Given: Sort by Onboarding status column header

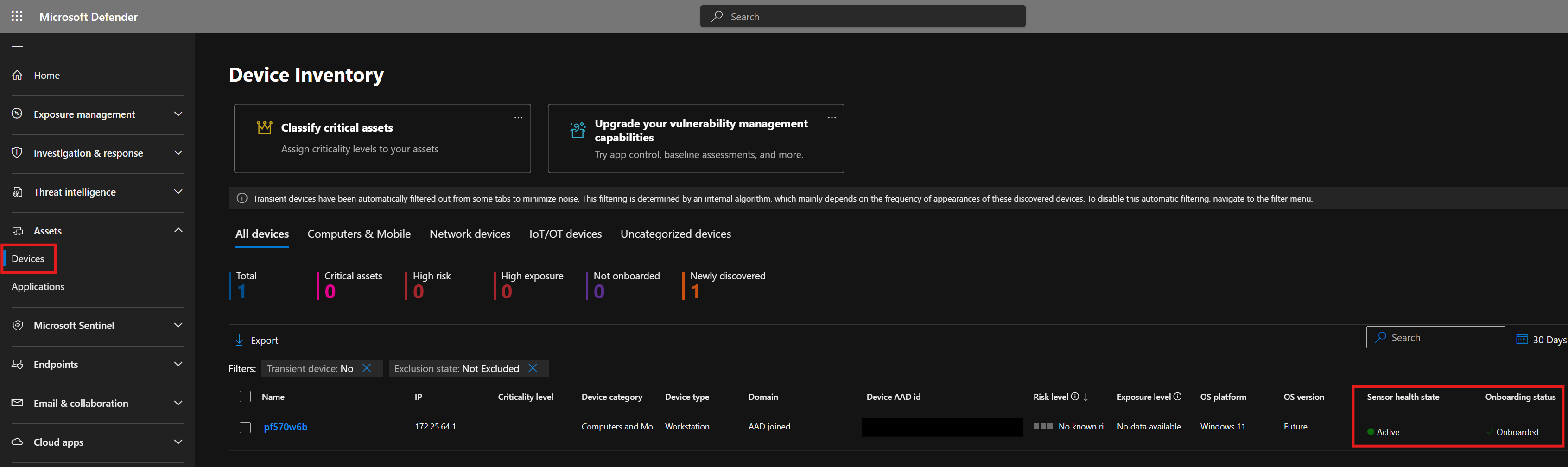Looking at the screenshot, I should click(x=1520, y=397).
